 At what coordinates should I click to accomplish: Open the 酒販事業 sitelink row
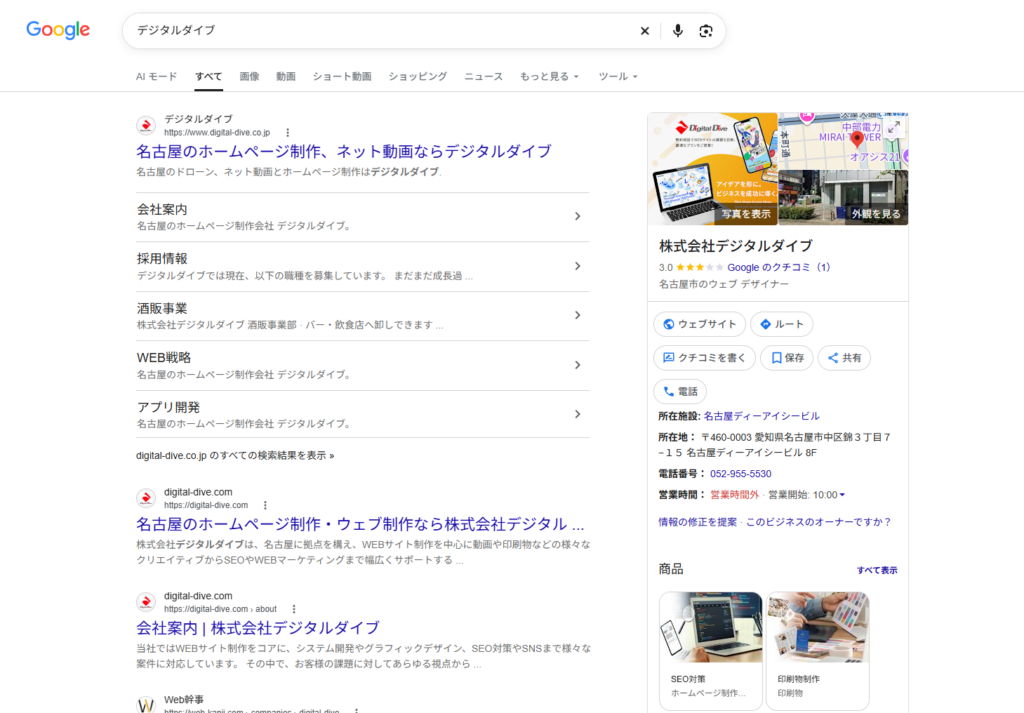tap(362, 316)
